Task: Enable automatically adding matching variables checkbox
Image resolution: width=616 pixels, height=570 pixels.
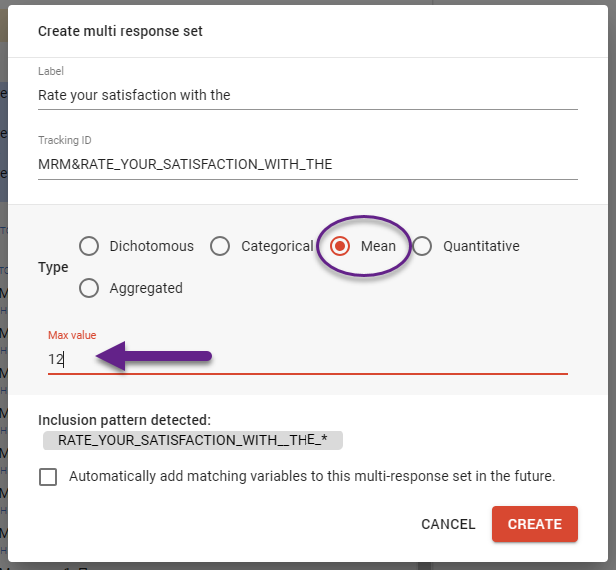Action: click(x=48, y=476)
